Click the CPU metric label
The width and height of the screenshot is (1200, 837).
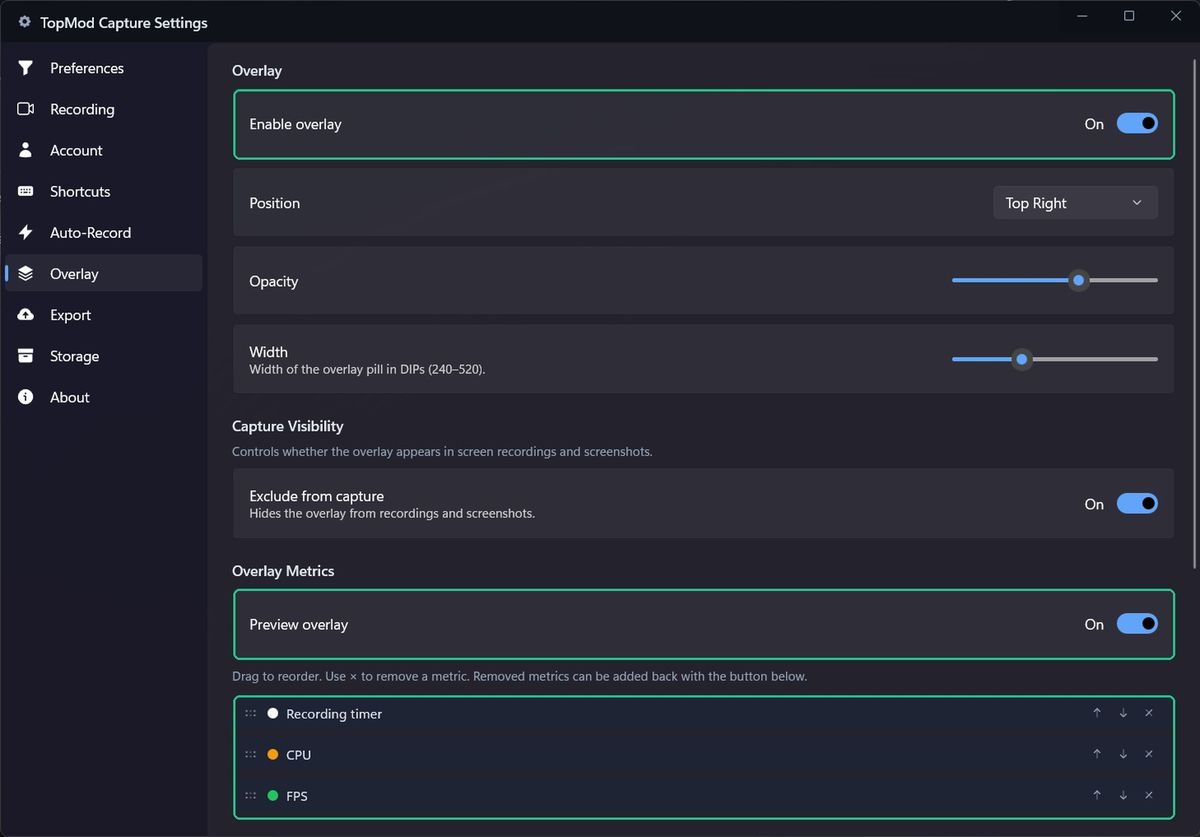click(x=298, y=755)
